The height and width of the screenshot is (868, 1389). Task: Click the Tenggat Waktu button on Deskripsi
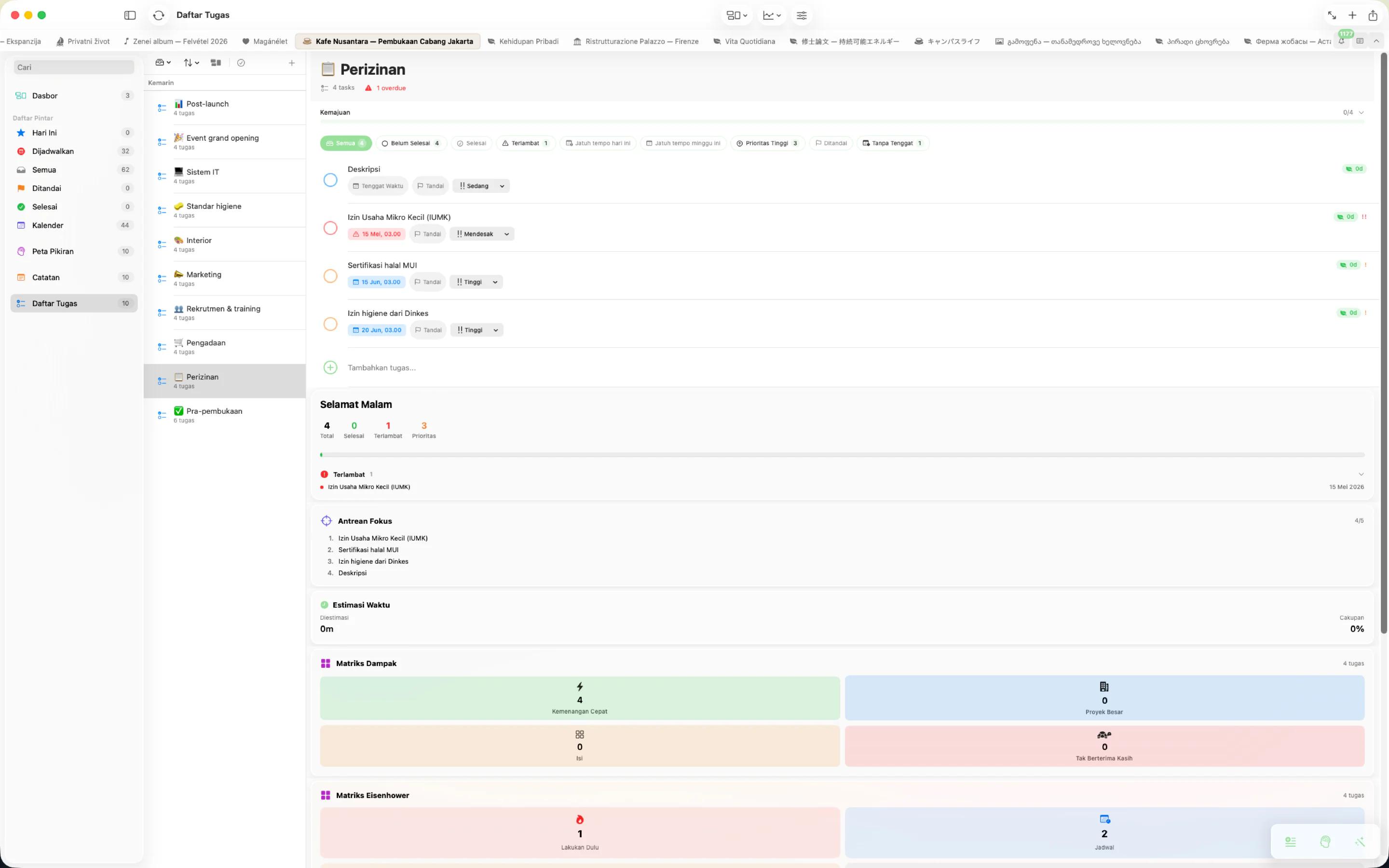click(378, 186)
